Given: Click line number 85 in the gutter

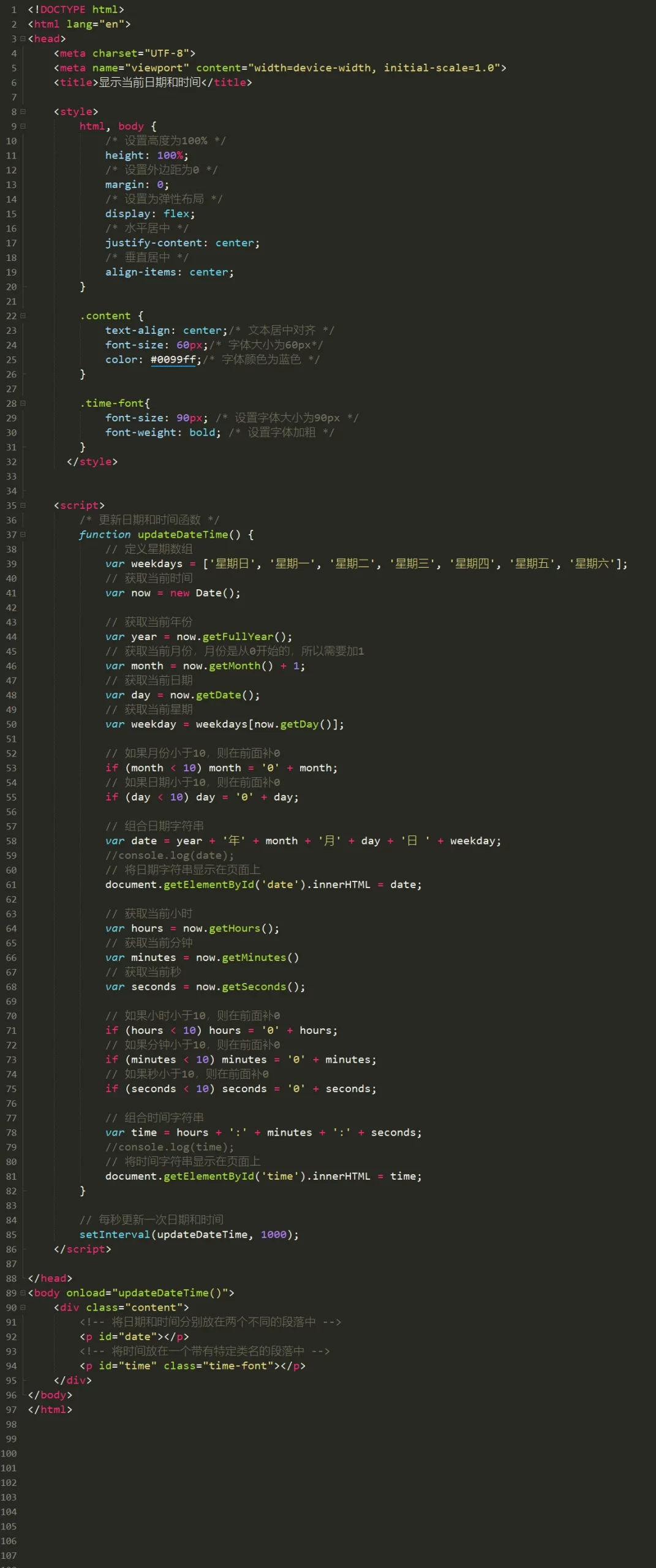Looking at the screenshot, I should pos(11,1234).
